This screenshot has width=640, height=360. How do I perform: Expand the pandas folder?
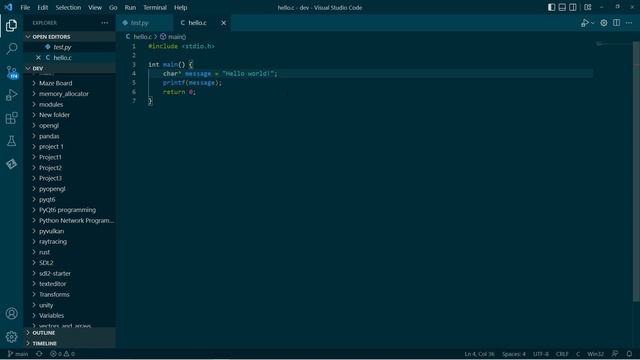[69, 136]
